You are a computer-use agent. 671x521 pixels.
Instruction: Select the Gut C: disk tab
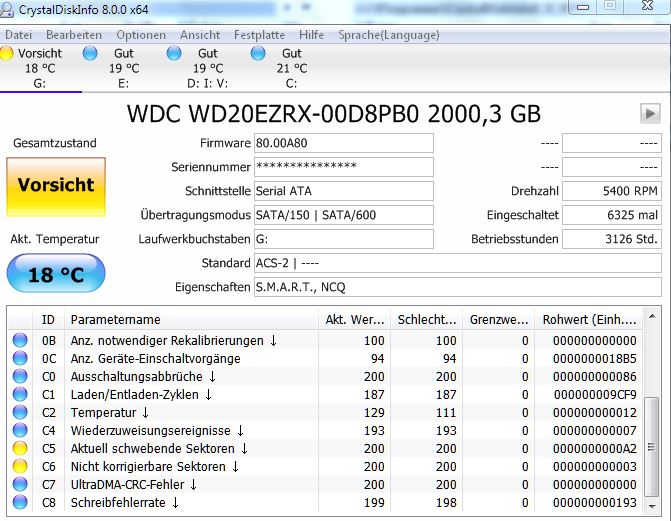[292, 68]
